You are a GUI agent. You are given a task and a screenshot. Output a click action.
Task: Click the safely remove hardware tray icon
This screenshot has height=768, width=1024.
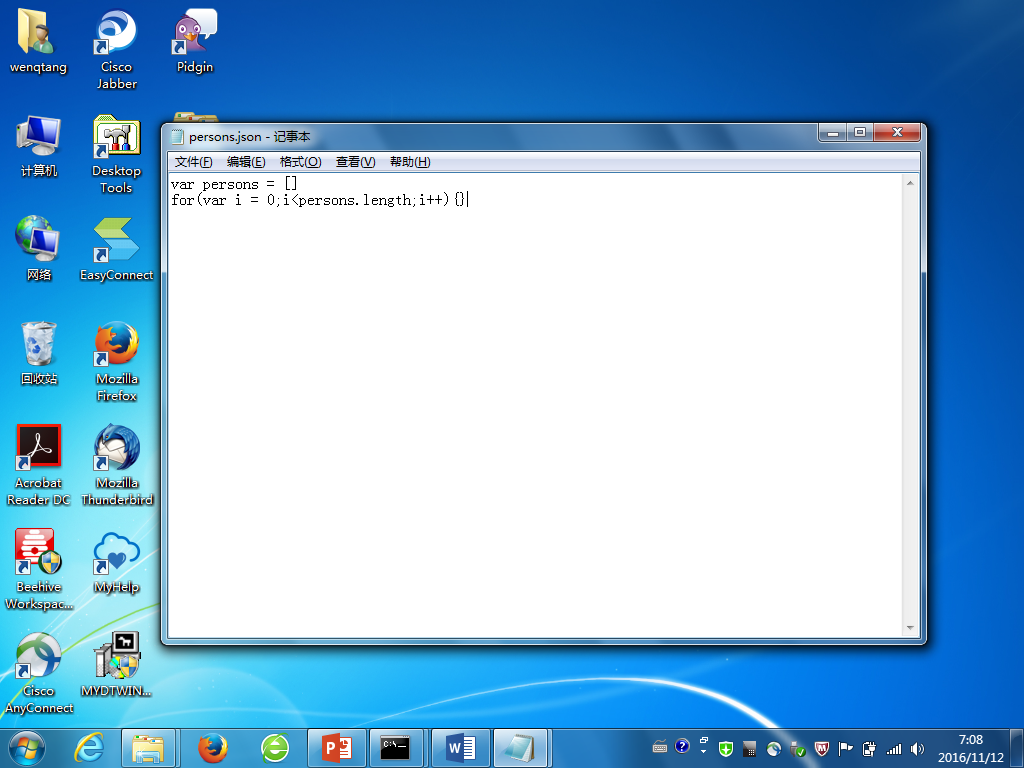[797, 749]
